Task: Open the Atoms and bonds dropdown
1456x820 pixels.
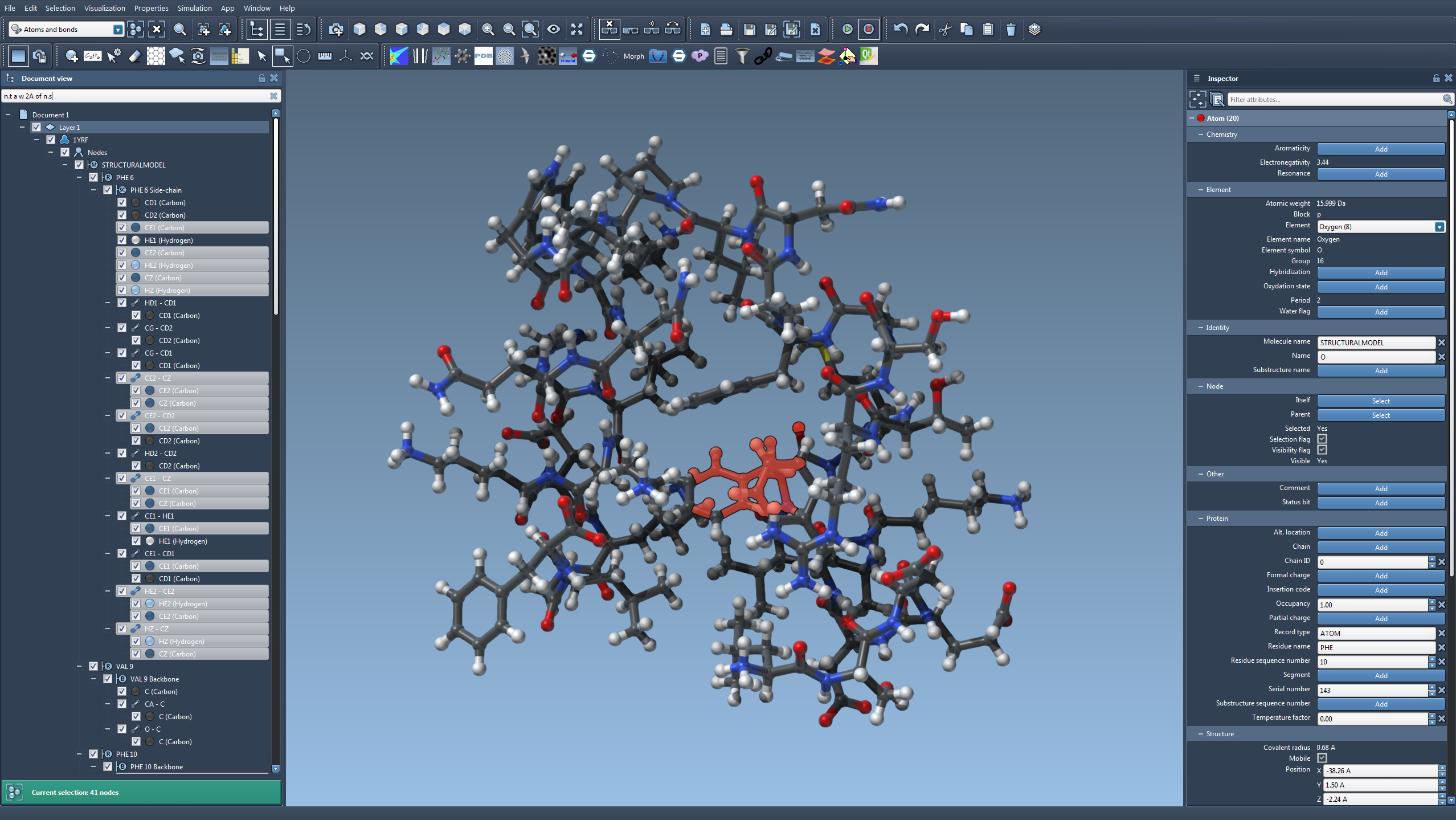Action: click(117, 29)
